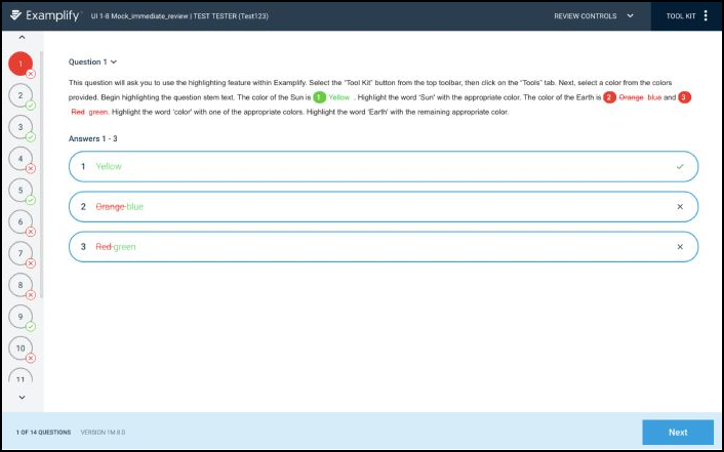724x452 pixels.
Task: Select answer field 3 with Red green
Action: click(383, 247)
